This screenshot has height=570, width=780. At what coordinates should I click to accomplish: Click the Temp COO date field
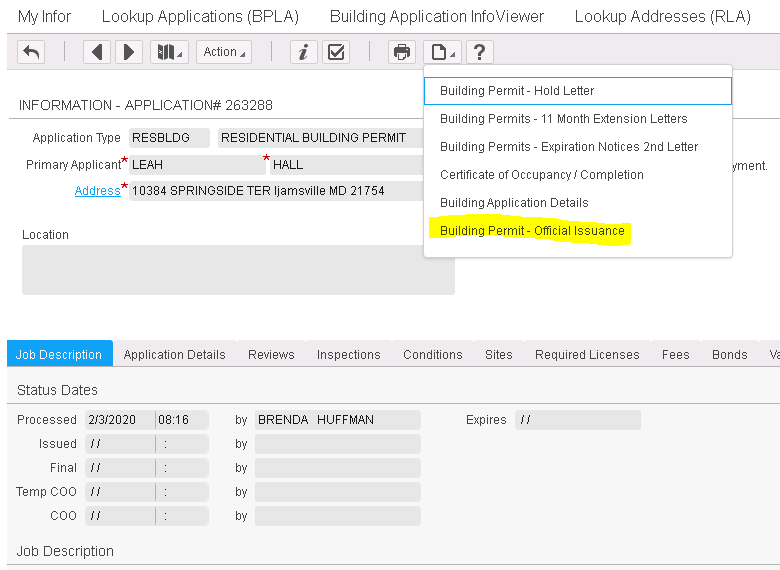pos(120,492)
